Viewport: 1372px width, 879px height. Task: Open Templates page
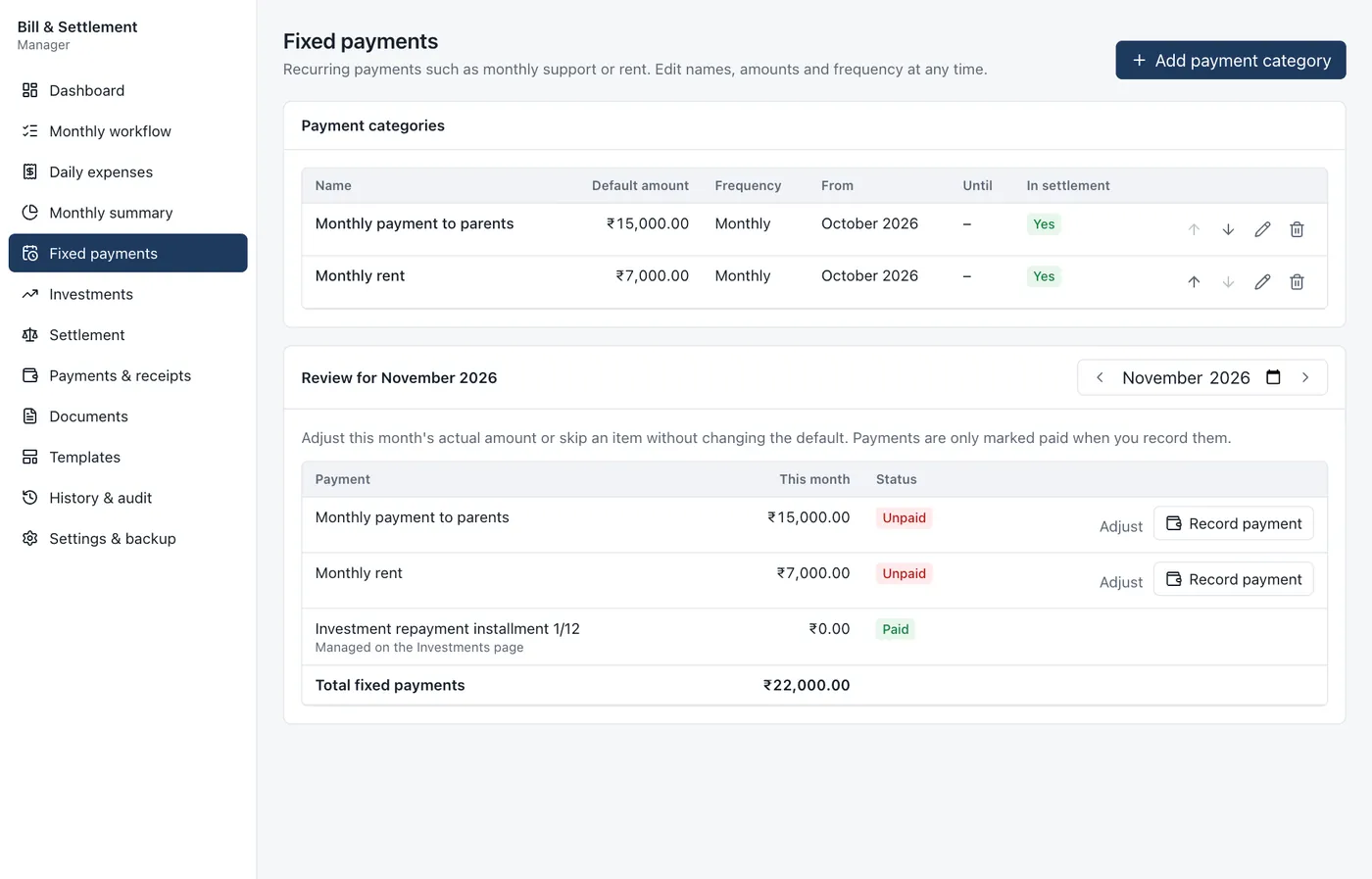pyautogui.click(x=128, y=457)
